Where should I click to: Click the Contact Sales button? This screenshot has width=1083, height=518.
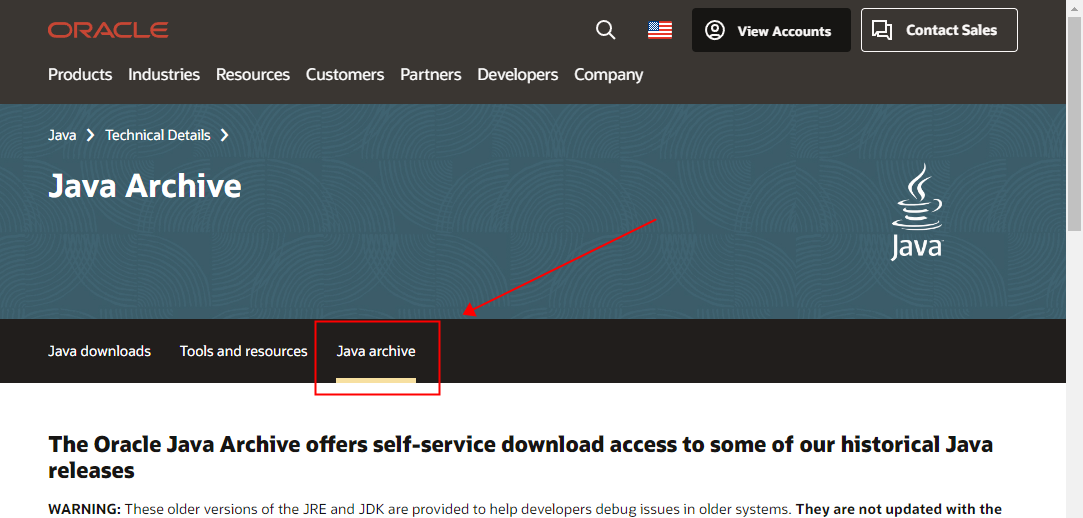pyautogui.click(x=939, y=30)
